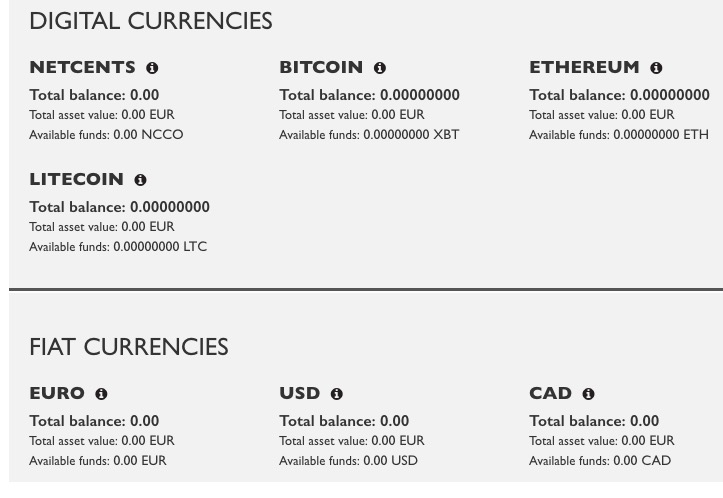Open the Euro info icon
Viewport: 723px width, 498px height.
coord(101,394)
